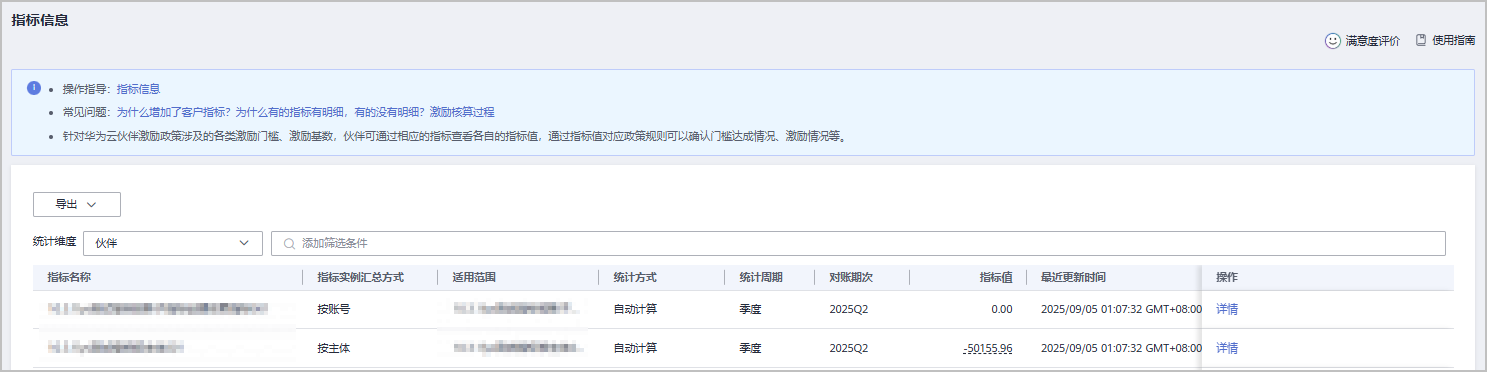The width and height of the screenshot is (1487, 372).
Task: Open the 为什么有的指标有明细 FAQ link
Action: (330, 112)
